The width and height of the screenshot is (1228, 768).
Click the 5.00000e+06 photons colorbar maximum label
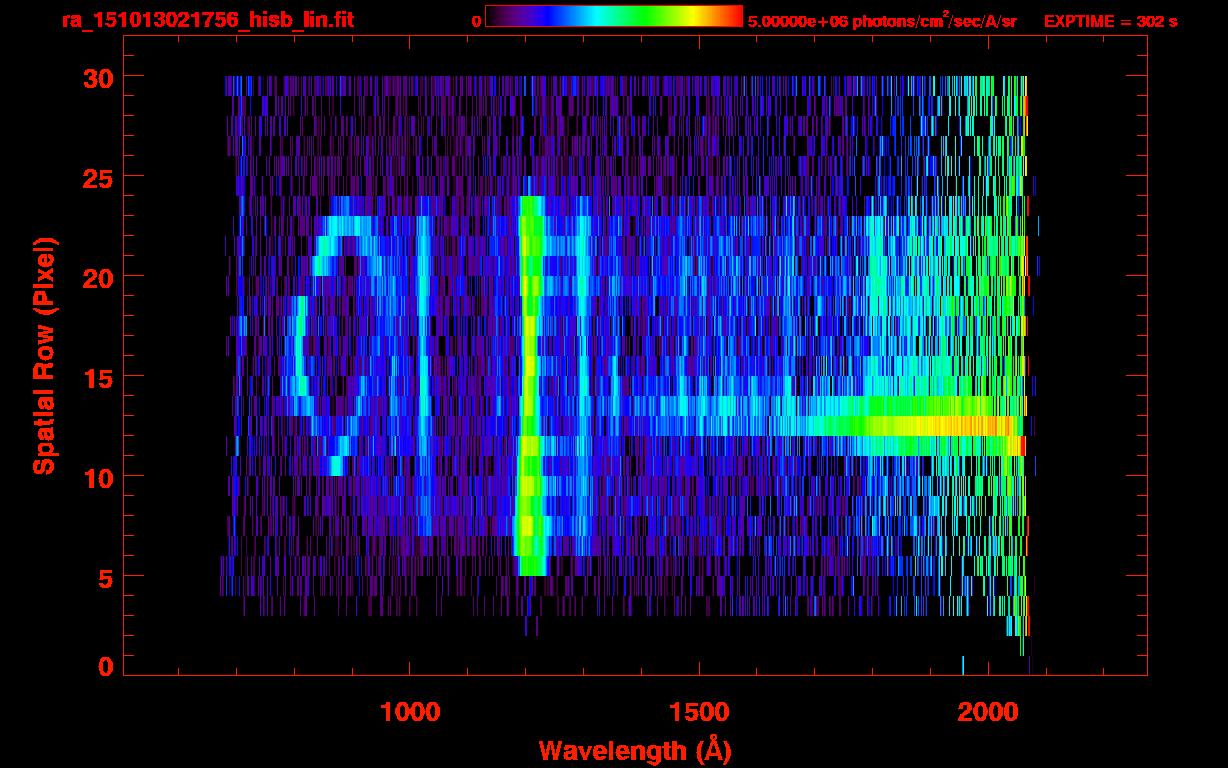tap(882, 21)
